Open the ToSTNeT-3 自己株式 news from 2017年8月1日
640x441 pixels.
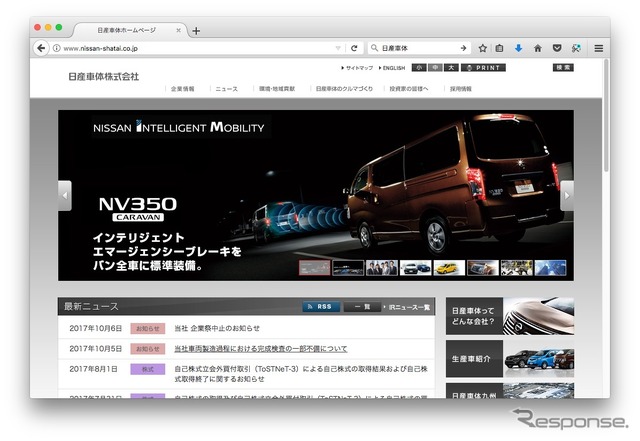click(301, 374)
